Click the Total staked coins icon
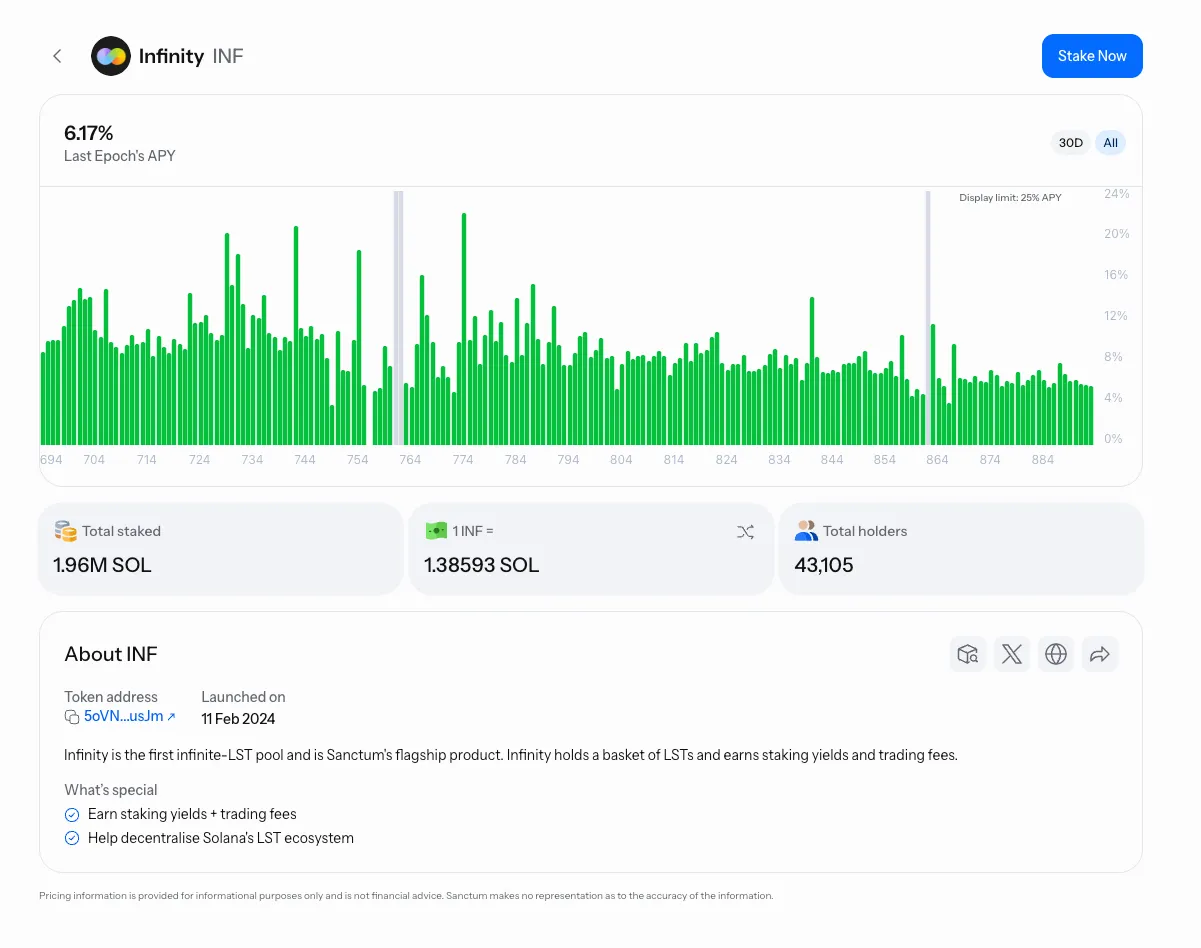1201x948 pixels. 66,531
